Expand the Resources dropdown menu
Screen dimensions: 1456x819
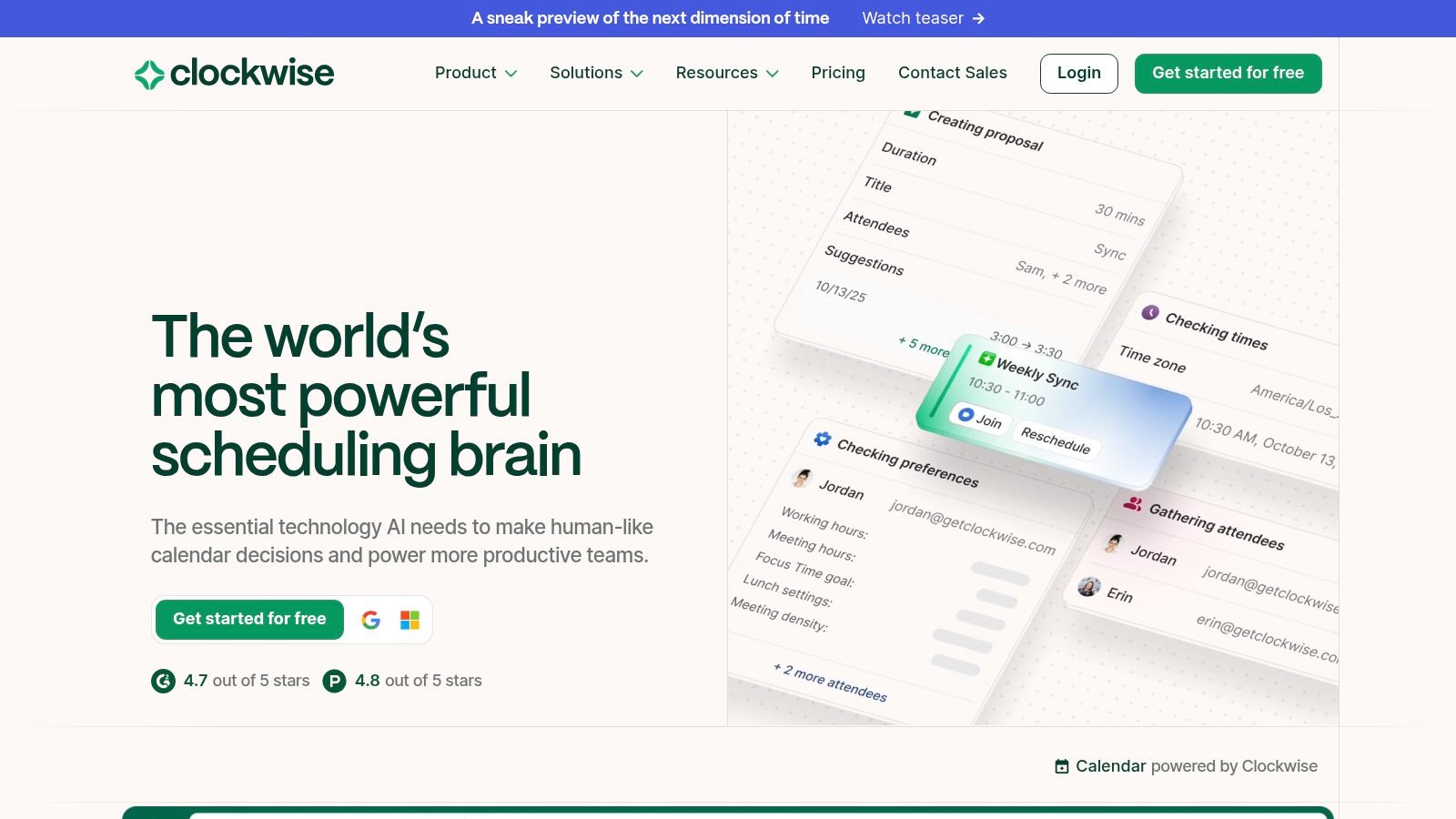tap(727, 73)
